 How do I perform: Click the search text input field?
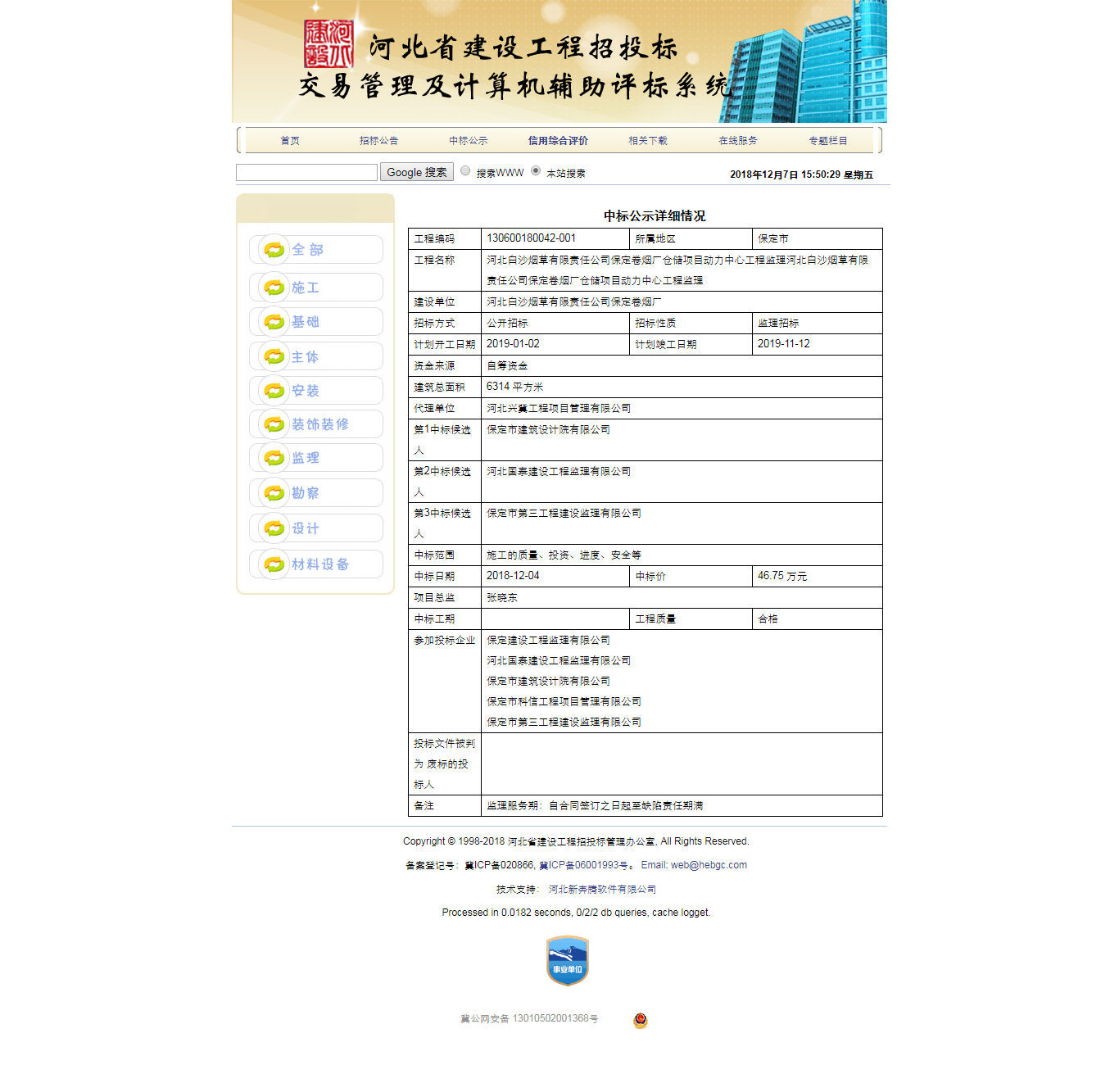pos(306,173)
